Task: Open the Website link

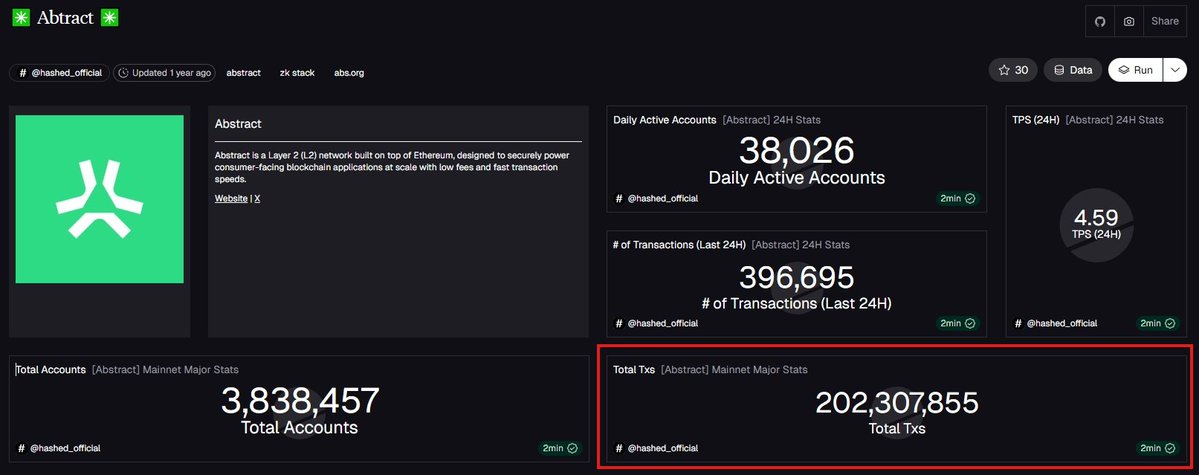Action: tap(231, 198)
